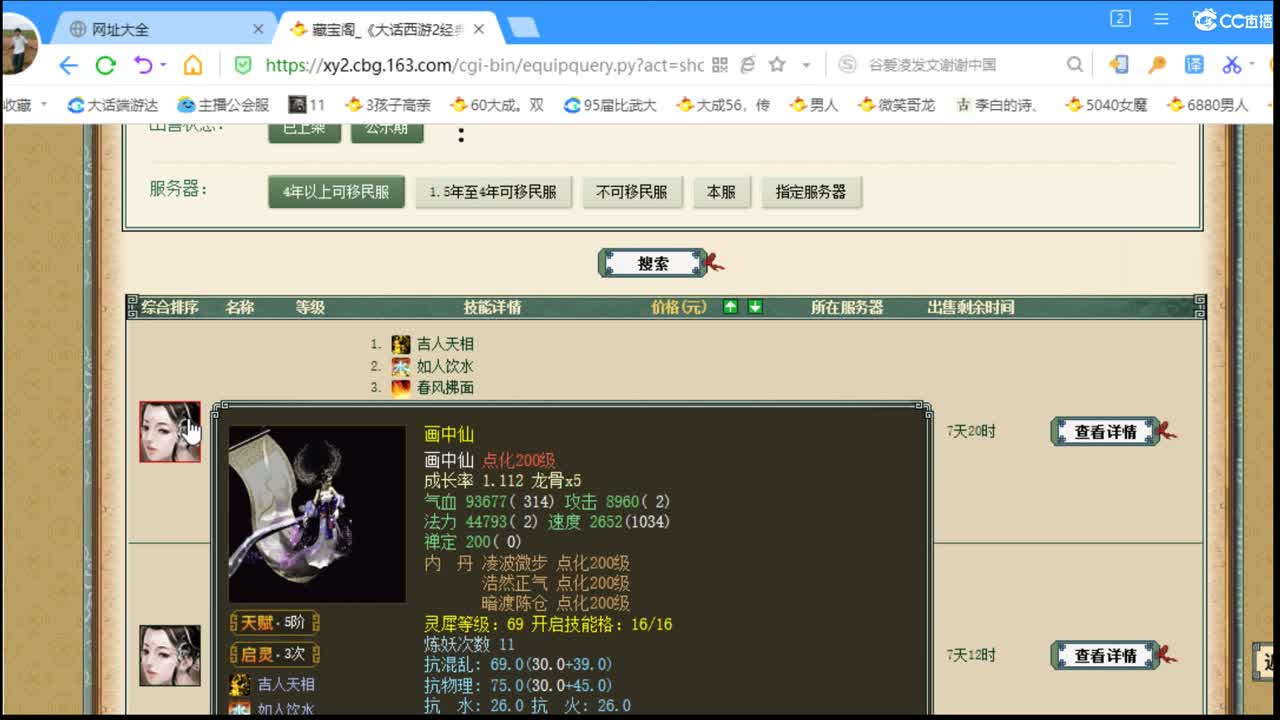The image size is (1280, 720).
Task: Sort price ascending with up arrow
Action: pos(730,307)
